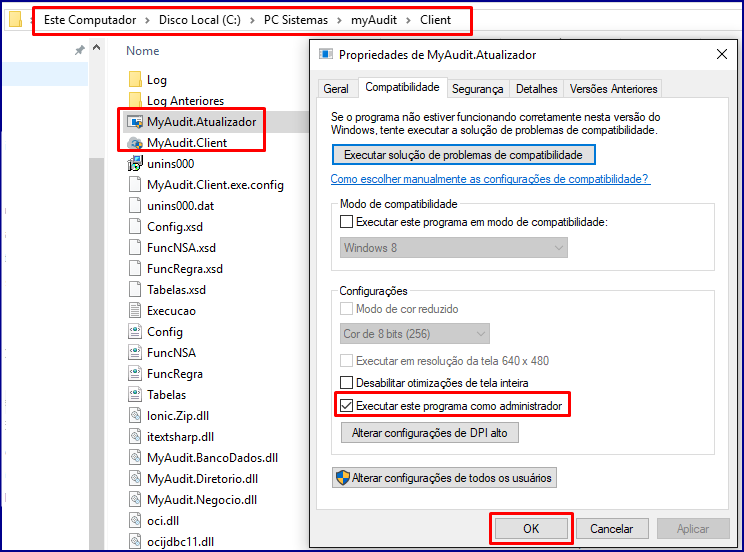
Task: Click the oci.dll file icon
Action: [x=135, y=520]
